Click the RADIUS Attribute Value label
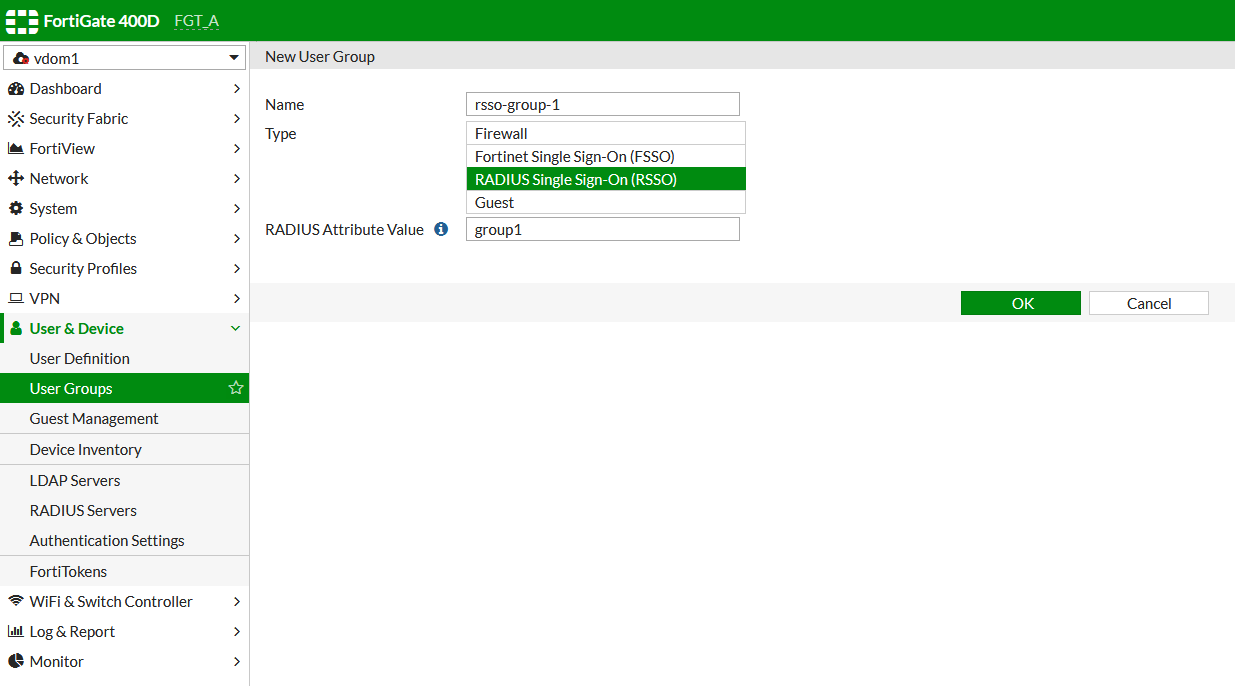Image resolution: width=1235 pixels, height=686 pixels. coord(345,229)
